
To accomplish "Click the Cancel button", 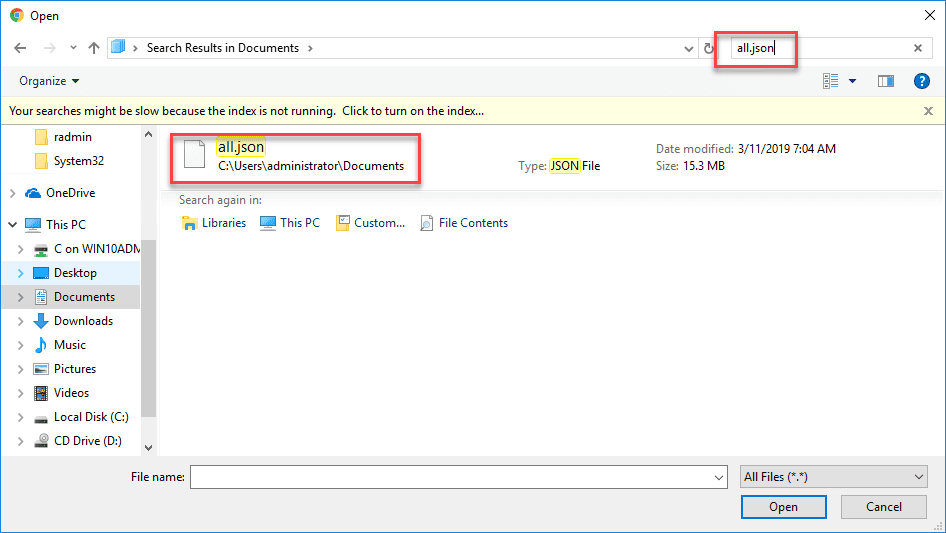I will pos(884,507).
